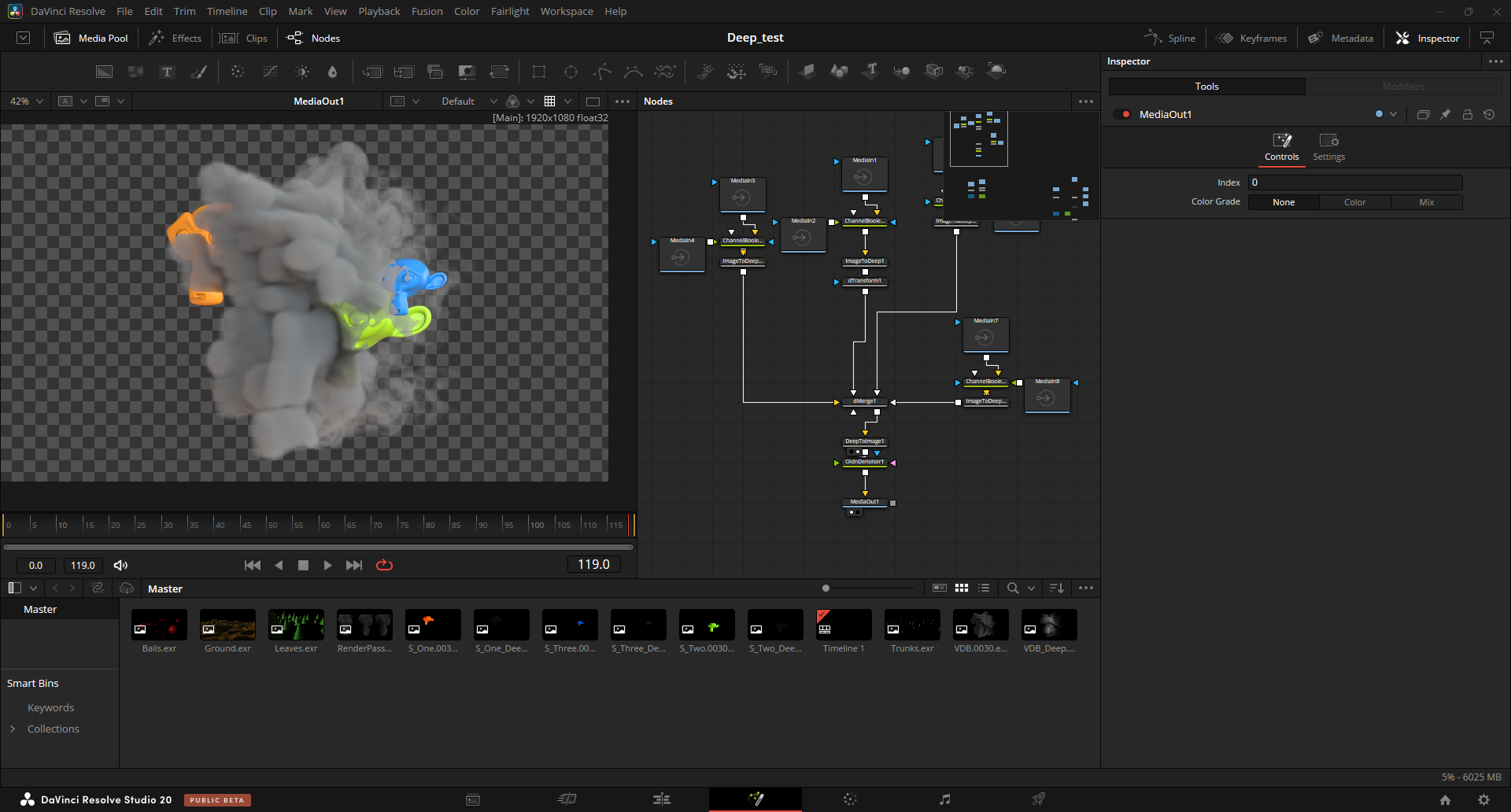Add a Rectangle mask tool

point(539,72)
